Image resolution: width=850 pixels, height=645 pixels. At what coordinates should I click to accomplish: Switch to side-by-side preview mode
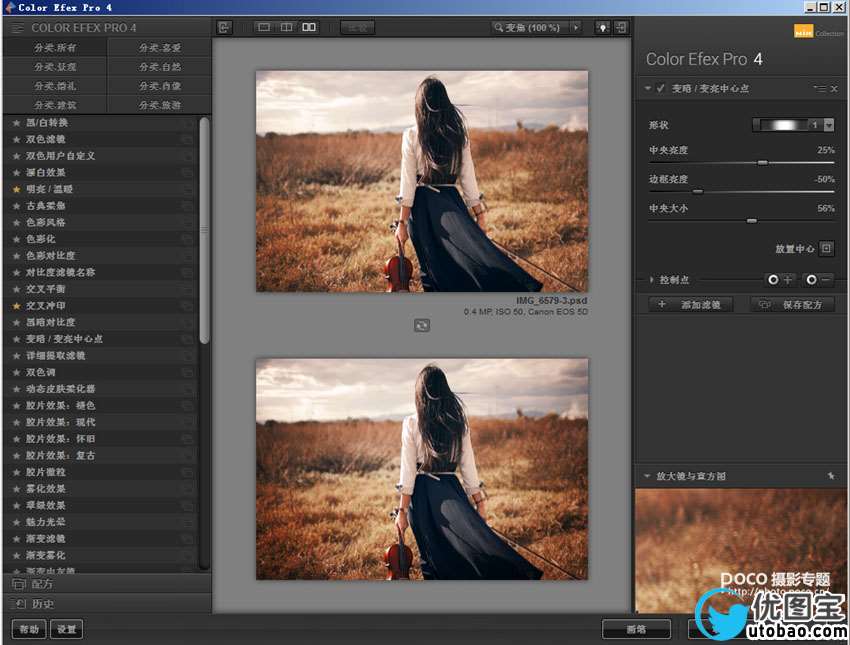point(309,27)
